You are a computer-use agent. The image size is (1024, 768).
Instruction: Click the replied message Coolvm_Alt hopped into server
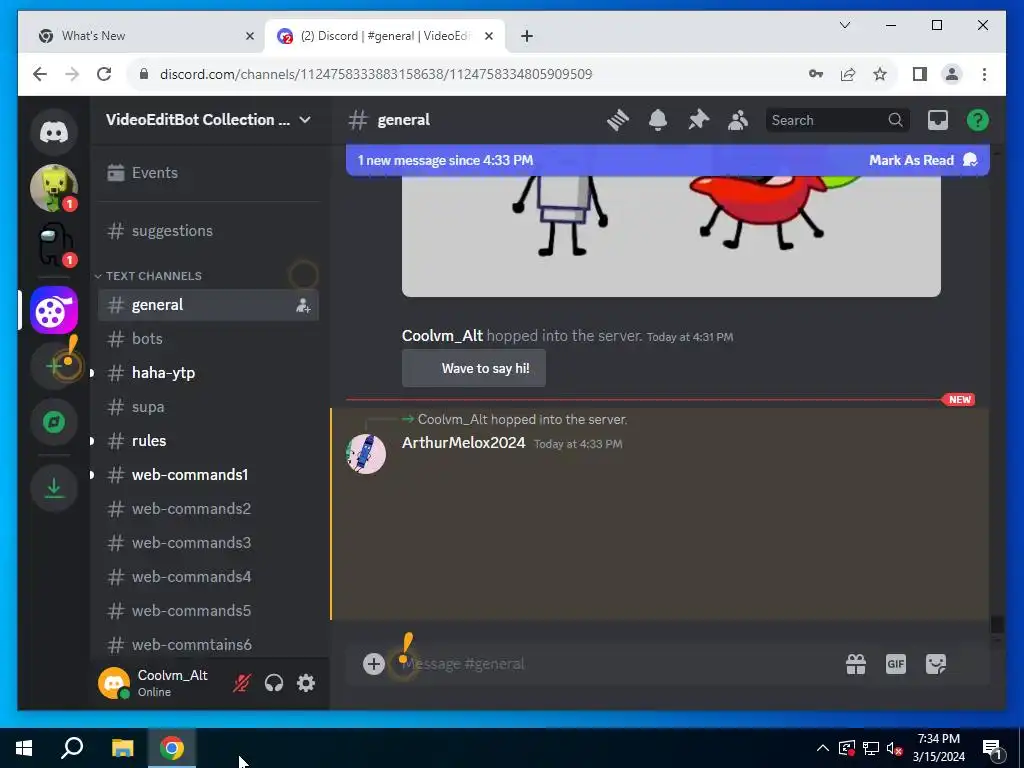pos(522,419)
